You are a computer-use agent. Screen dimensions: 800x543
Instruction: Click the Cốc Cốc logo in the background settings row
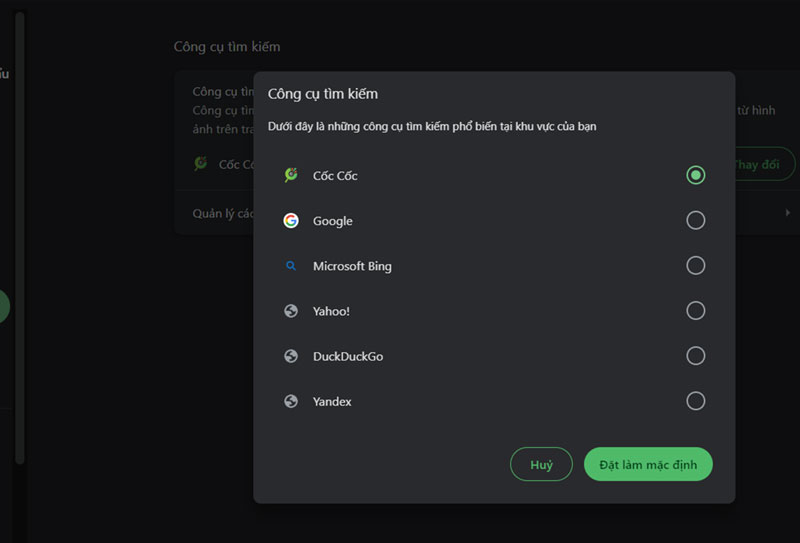tap(201, 163)
